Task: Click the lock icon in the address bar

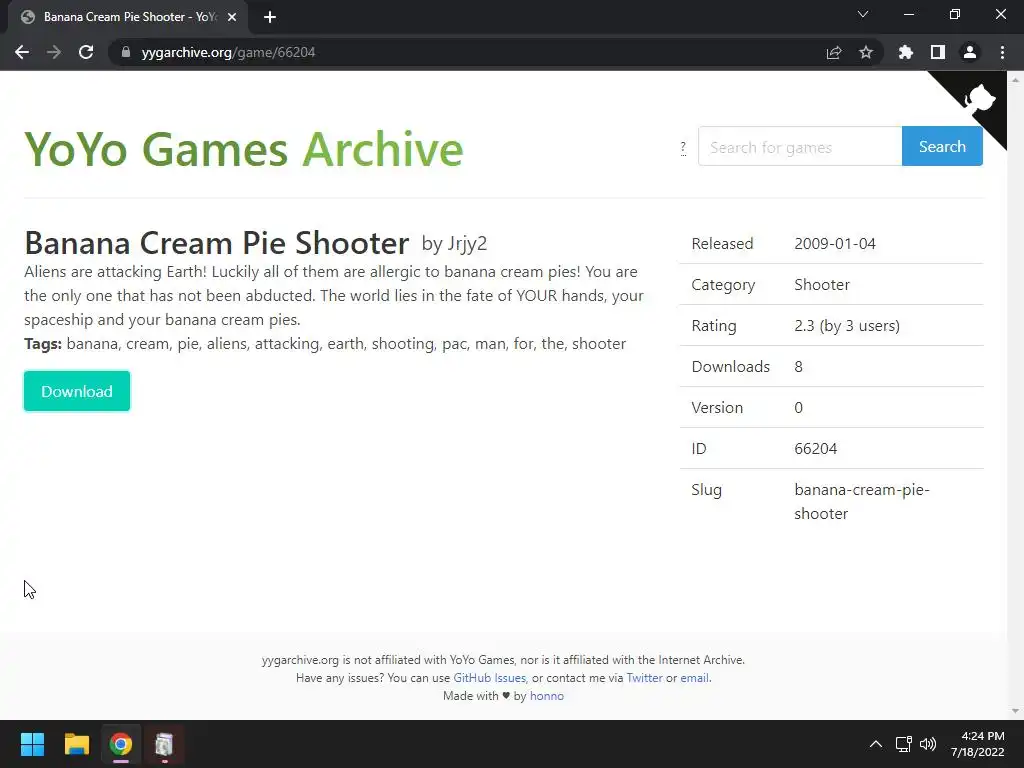Action: 126,52
